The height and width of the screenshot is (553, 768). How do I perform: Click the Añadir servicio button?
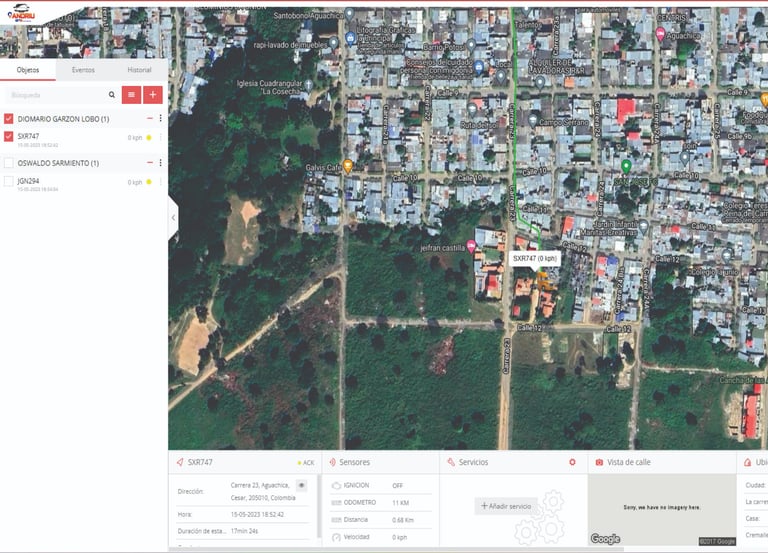click(x=506, y=506)
